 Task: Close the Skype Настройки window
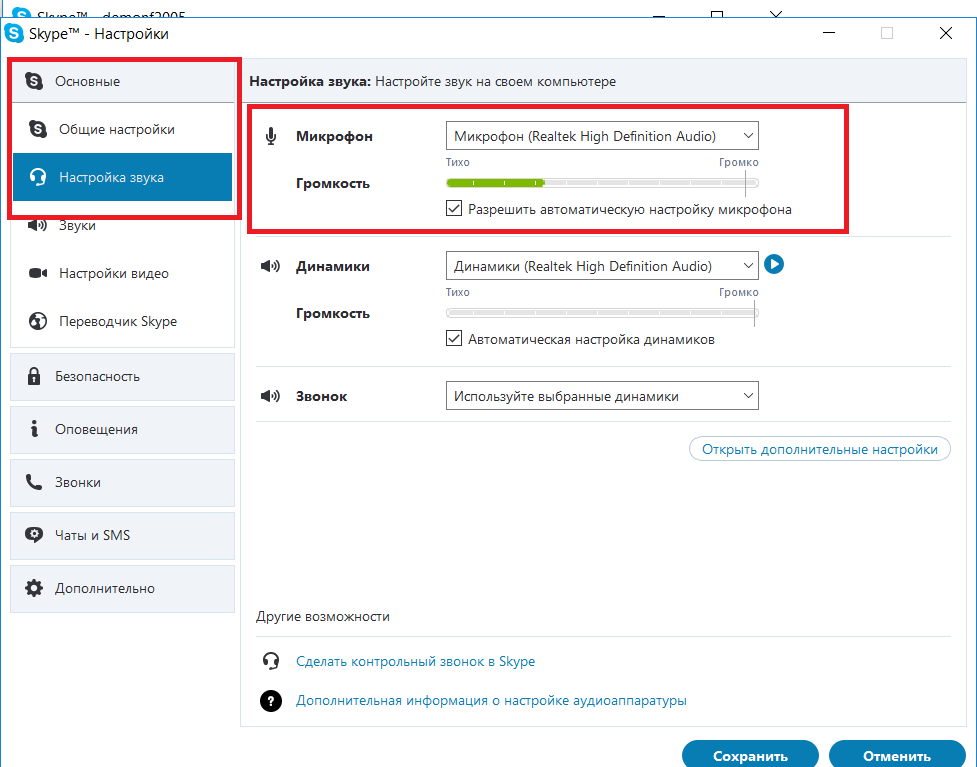tap(945, 34)
